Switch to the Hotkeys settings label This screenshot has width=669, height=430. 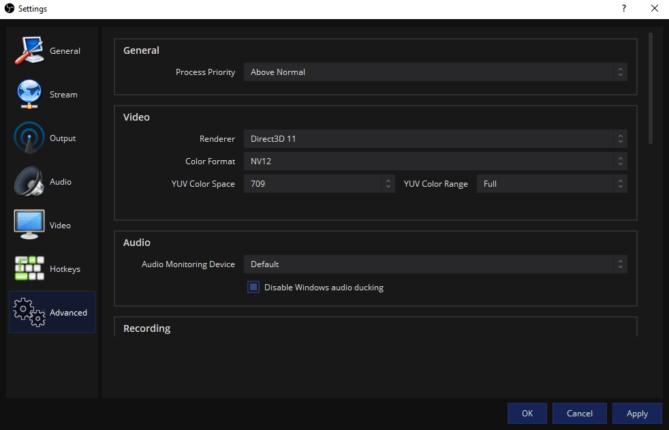(x=65, y=269)
